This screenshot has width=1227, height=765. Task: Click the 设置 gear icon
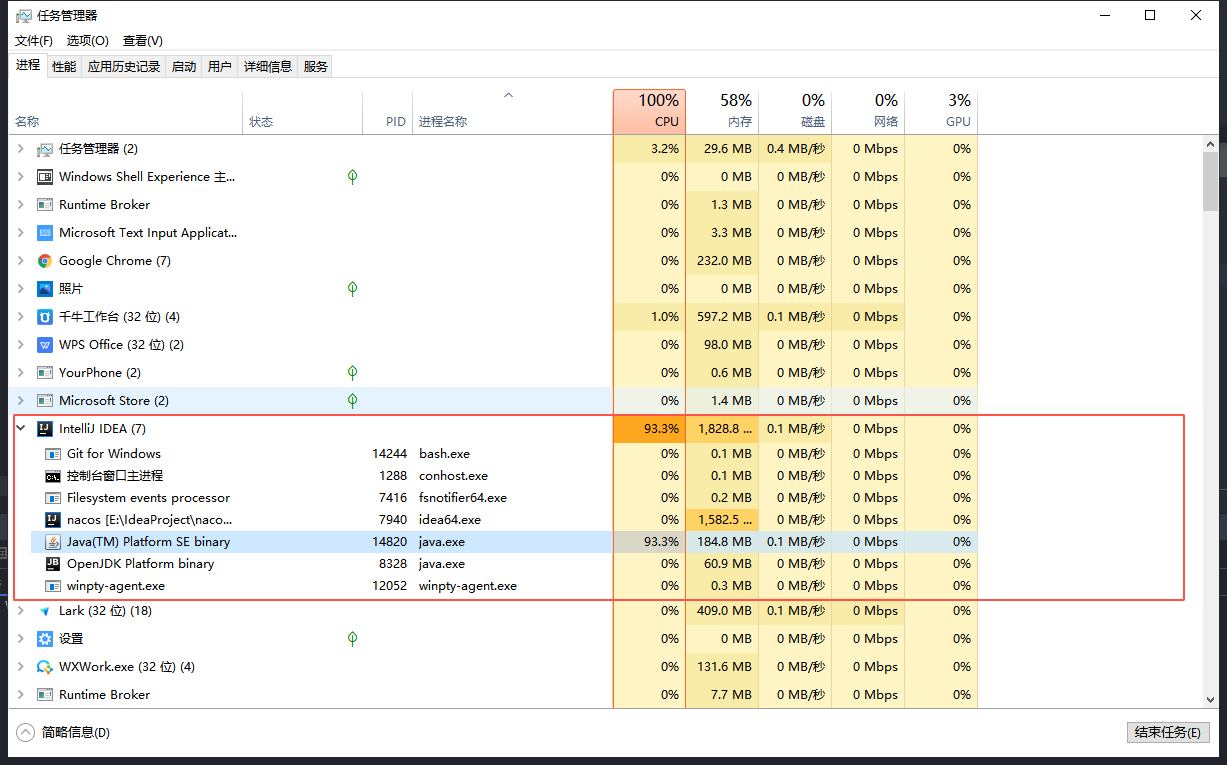point(45,639)
